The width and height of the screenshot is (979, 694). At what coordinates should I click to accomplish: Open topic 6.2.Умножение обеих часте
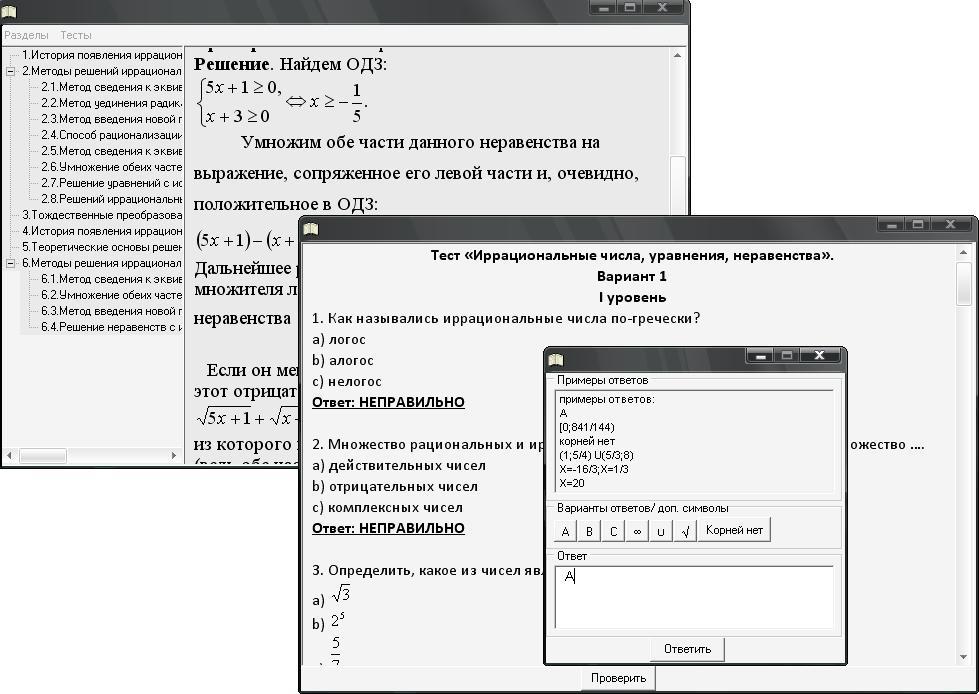click(111, 295)
